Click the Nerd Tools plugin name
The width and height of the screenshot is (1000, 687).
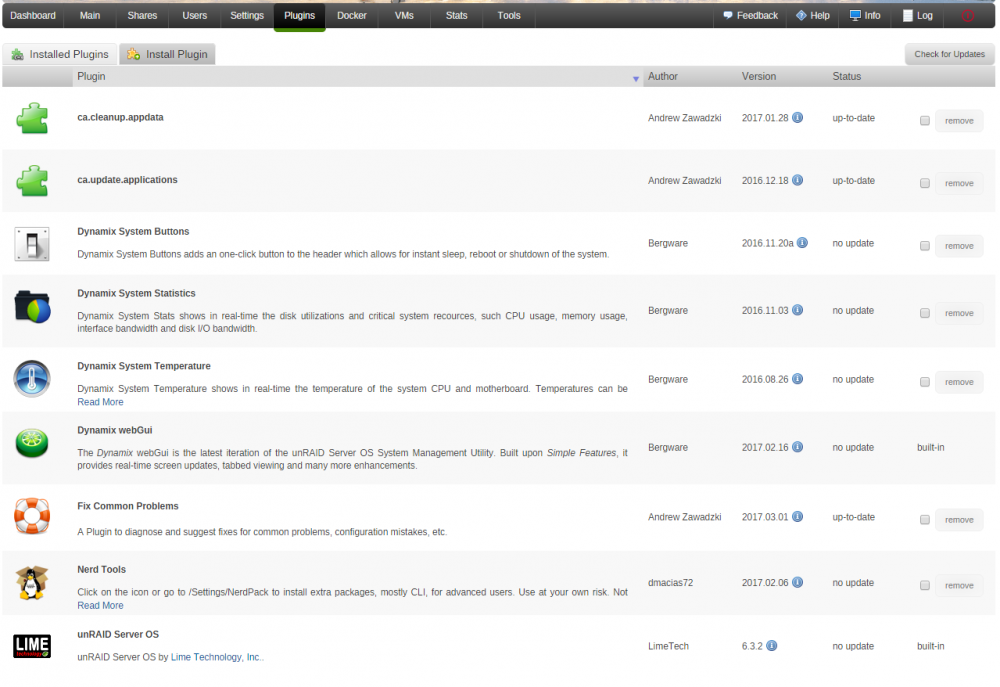pyautogui.click(x=101, y=569)
